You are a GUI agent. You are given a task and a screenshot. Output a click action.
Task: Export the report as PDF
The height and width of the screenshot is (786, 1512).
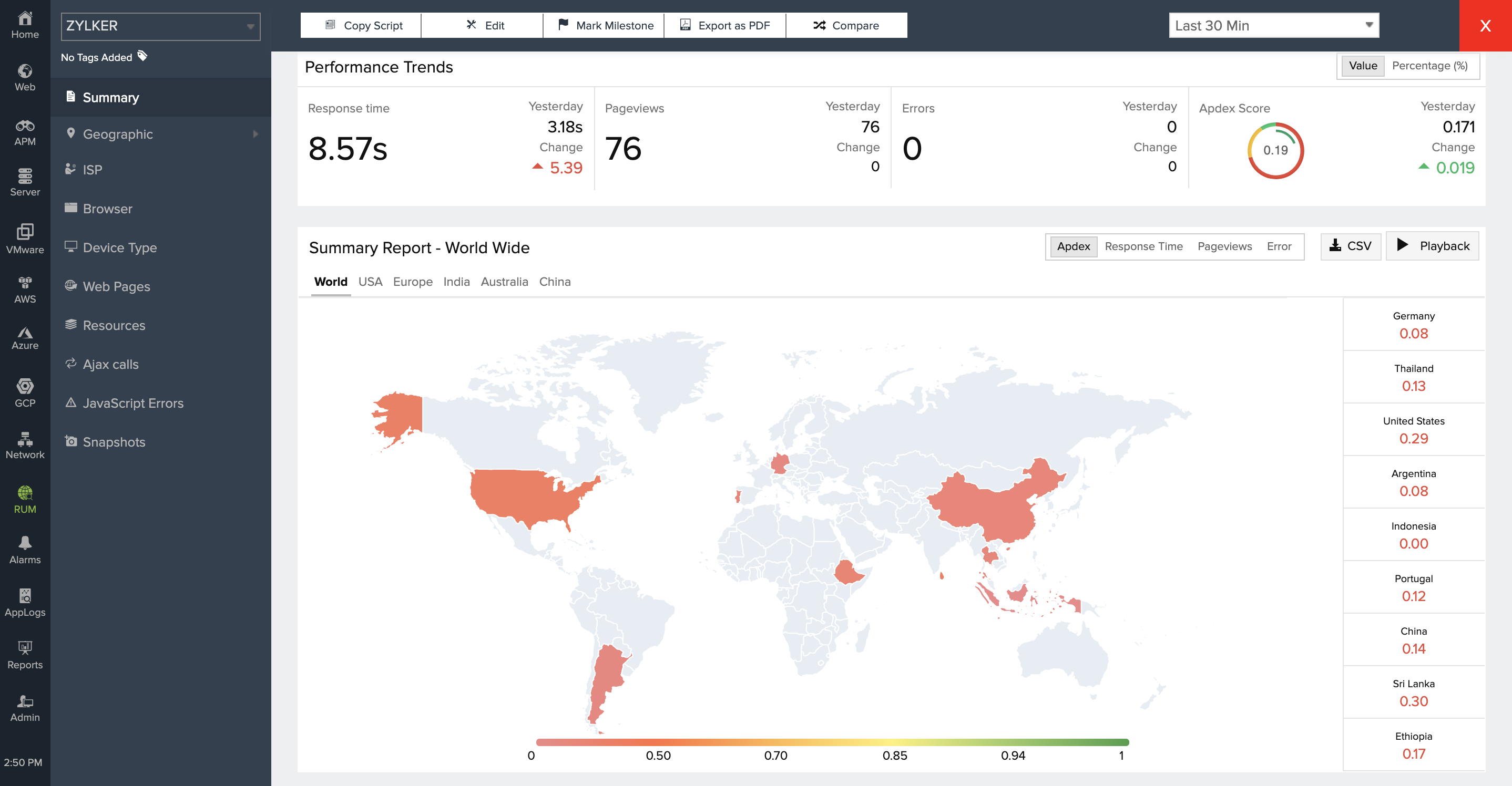click(x=725, y=25)
